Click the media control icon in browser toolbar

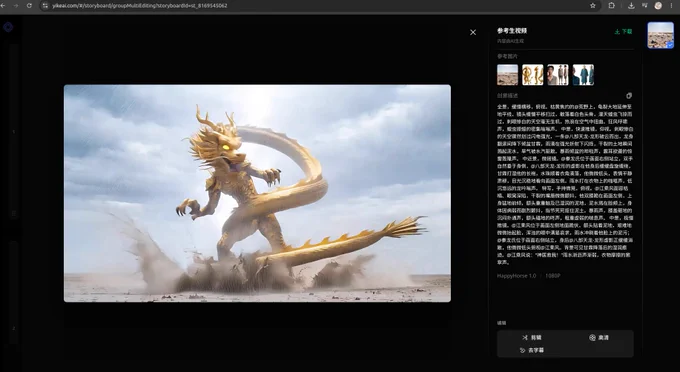coord(645,6)
